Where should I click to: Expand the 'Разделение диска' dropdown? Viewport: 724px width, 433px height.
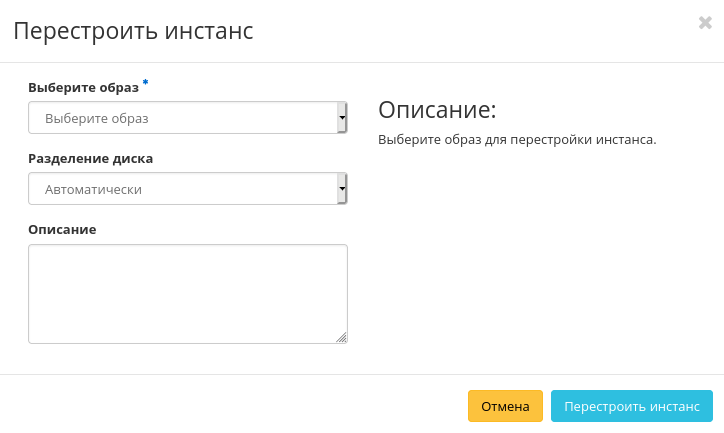[x=187, y=189]
